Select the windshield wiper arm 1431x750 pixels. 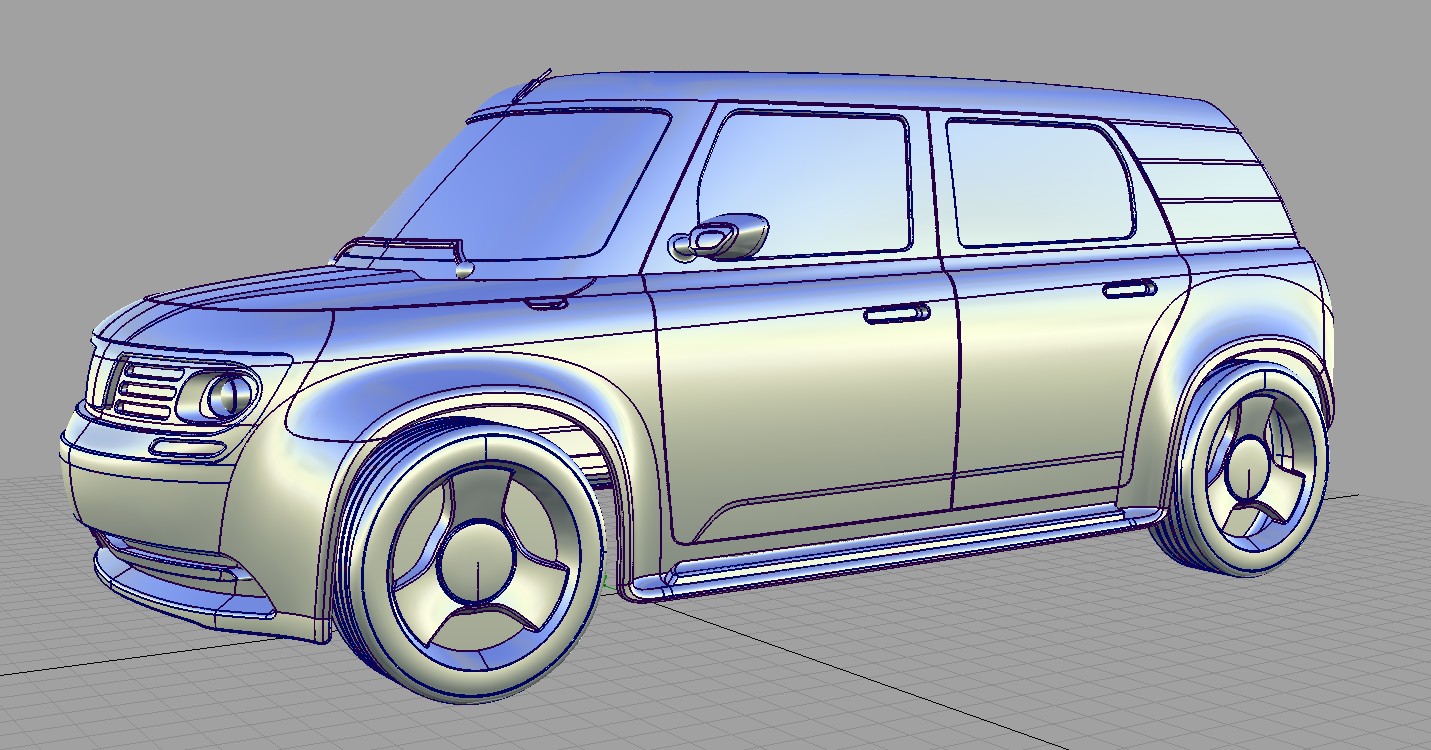coord(400,243)
